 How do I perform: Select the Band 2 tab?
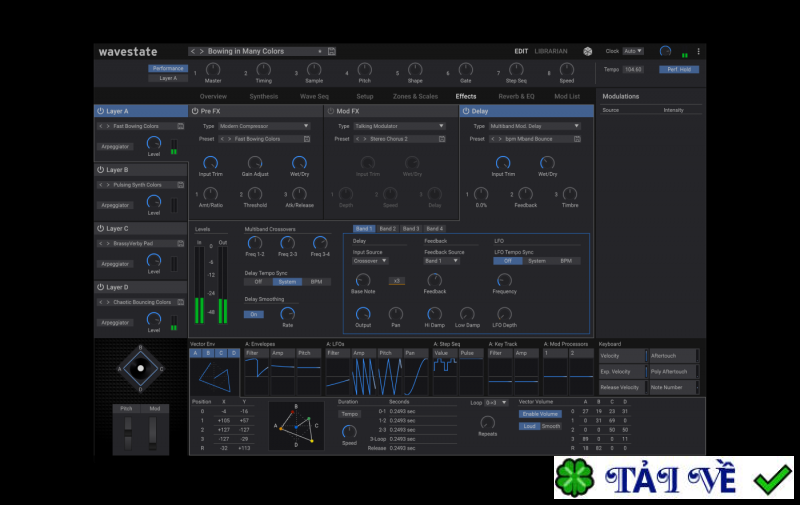point(388,229)
